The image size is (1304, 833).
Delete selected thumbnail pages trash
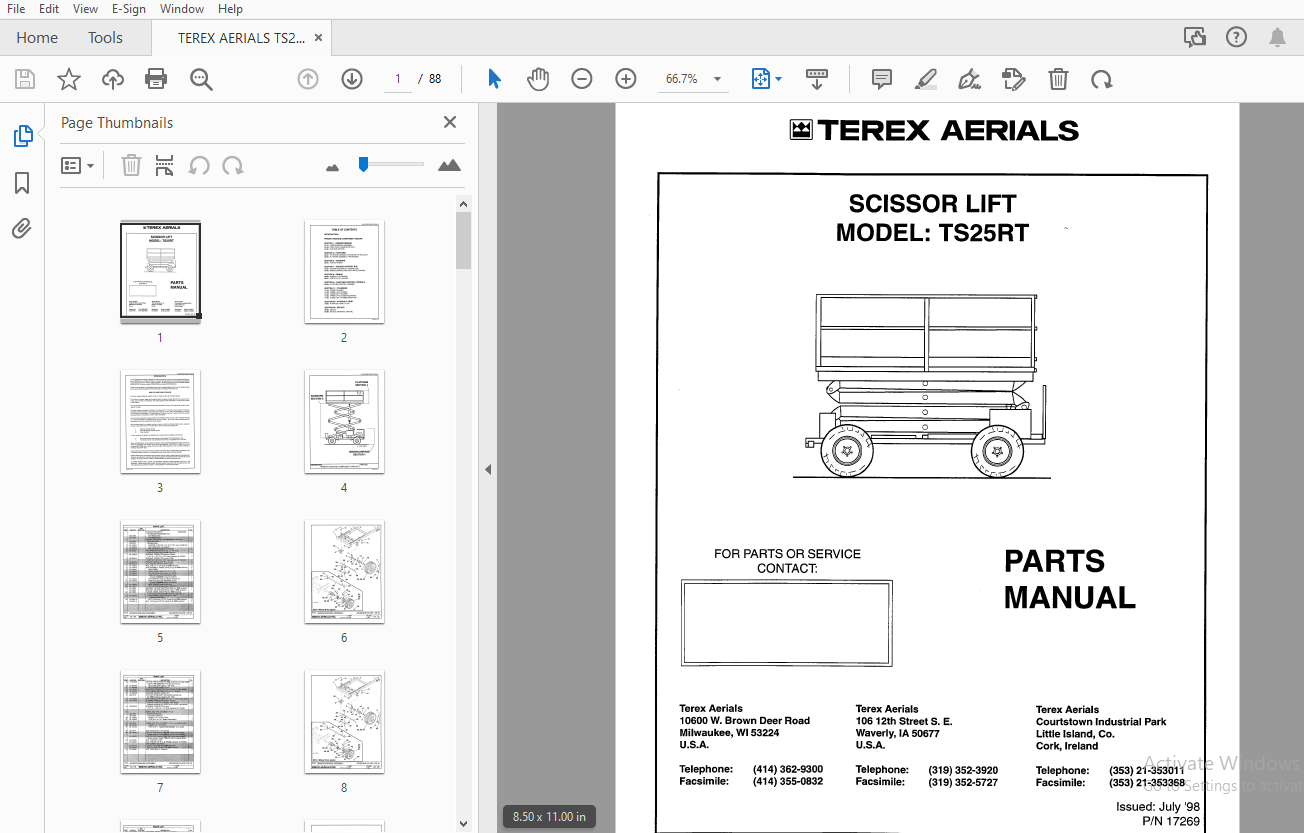tap(131, 166)
